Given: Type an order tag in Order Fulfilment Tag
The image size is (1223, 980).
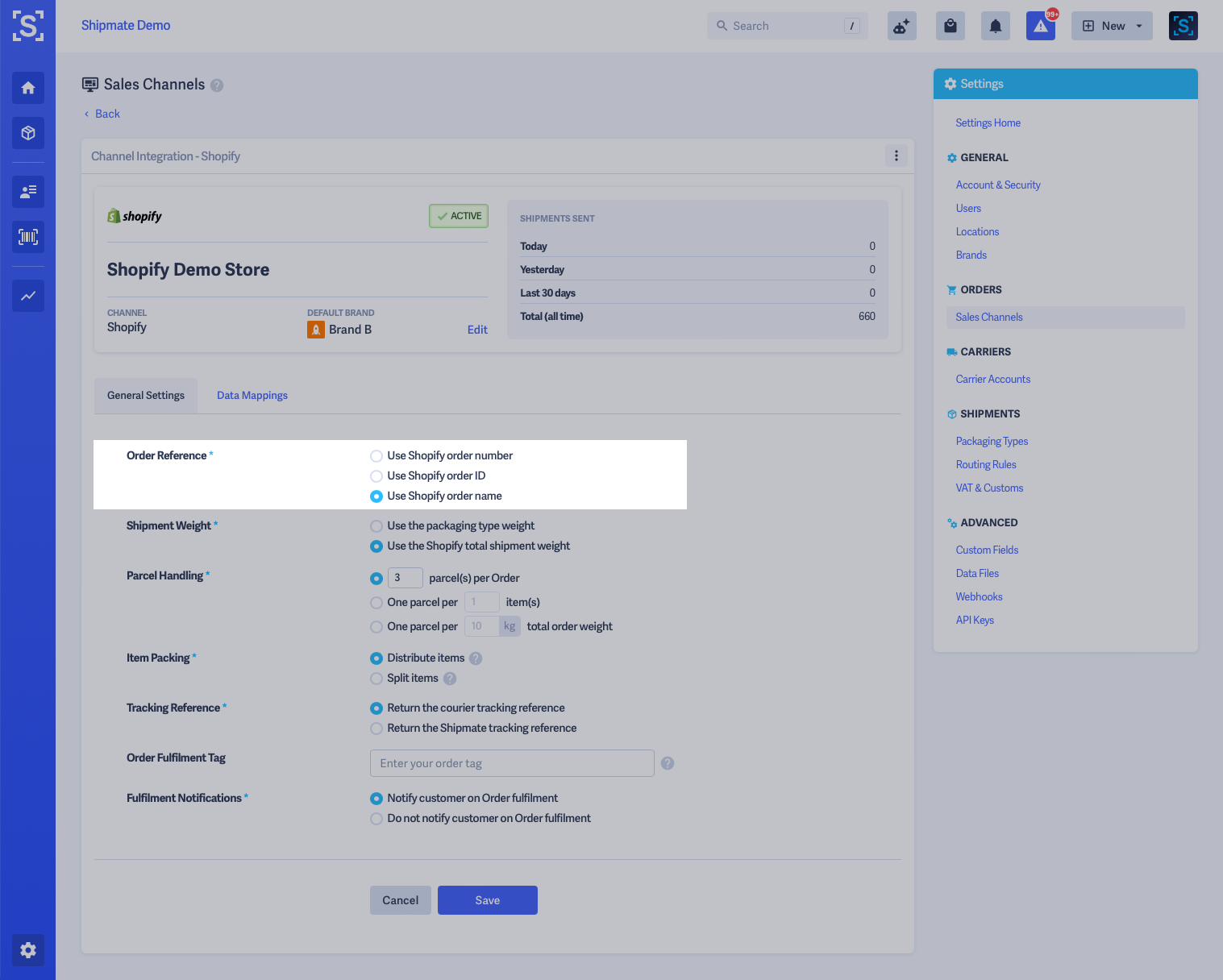Looking at the screenshot, I should click(x=511, y=762).
